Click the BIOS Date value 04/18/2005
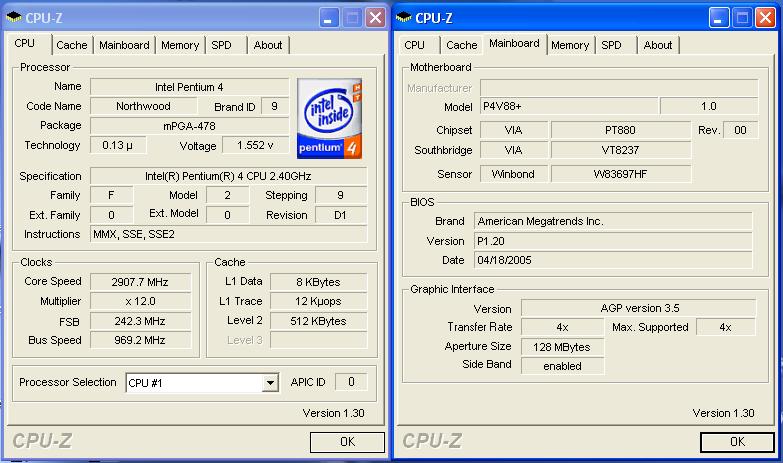This screenshot has width=783, height=463. click(x=613, y=260)
